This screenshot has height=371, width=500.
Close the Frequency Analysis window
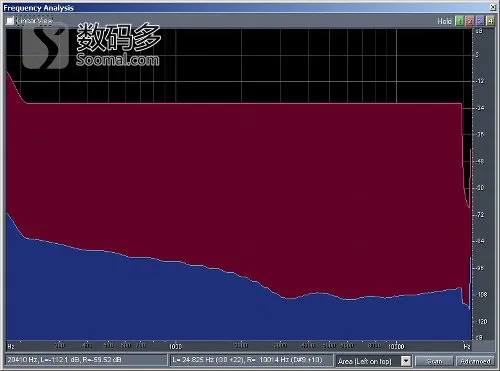(493, 7)
